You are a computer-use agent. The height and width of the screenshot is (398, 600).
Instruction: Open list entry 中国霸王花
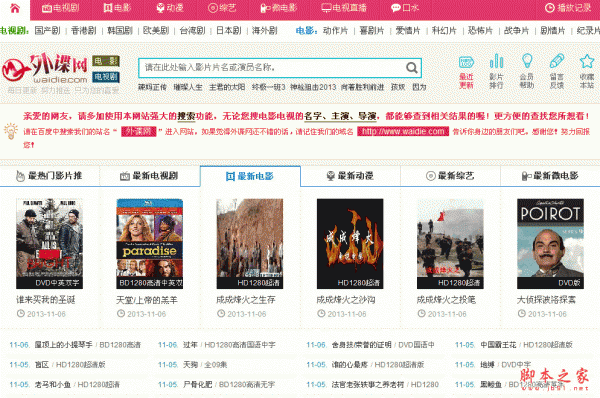point(499,345)
